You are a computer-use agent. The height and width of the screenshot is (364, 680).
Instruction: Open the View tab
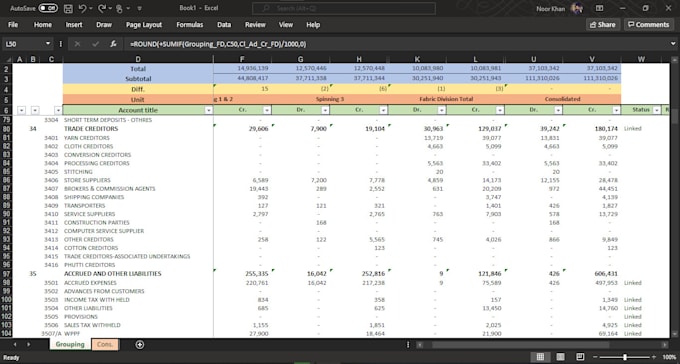pyautogui.click(x=285, y=25)
